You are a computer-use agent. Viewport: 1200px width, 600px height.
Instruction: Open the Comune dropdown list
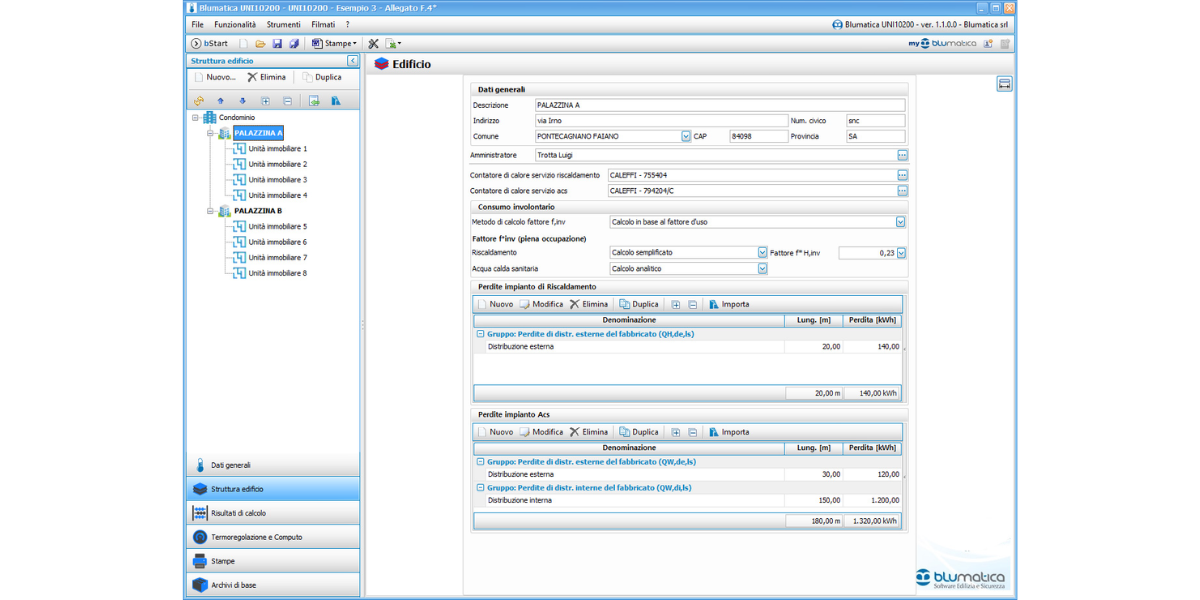(686, 136)
